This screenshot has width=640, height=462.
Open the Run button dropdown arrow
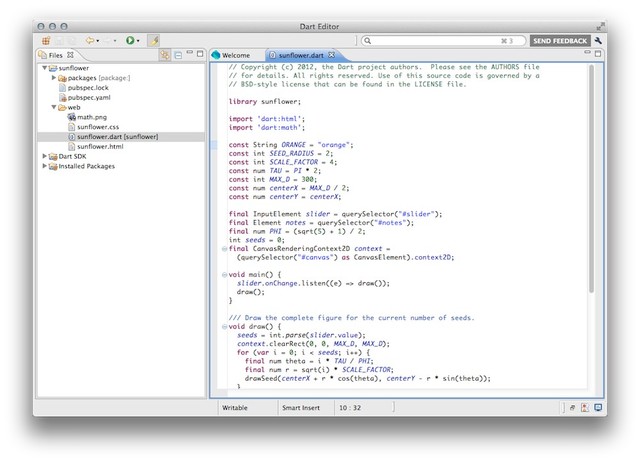click(x=138, y=41)
